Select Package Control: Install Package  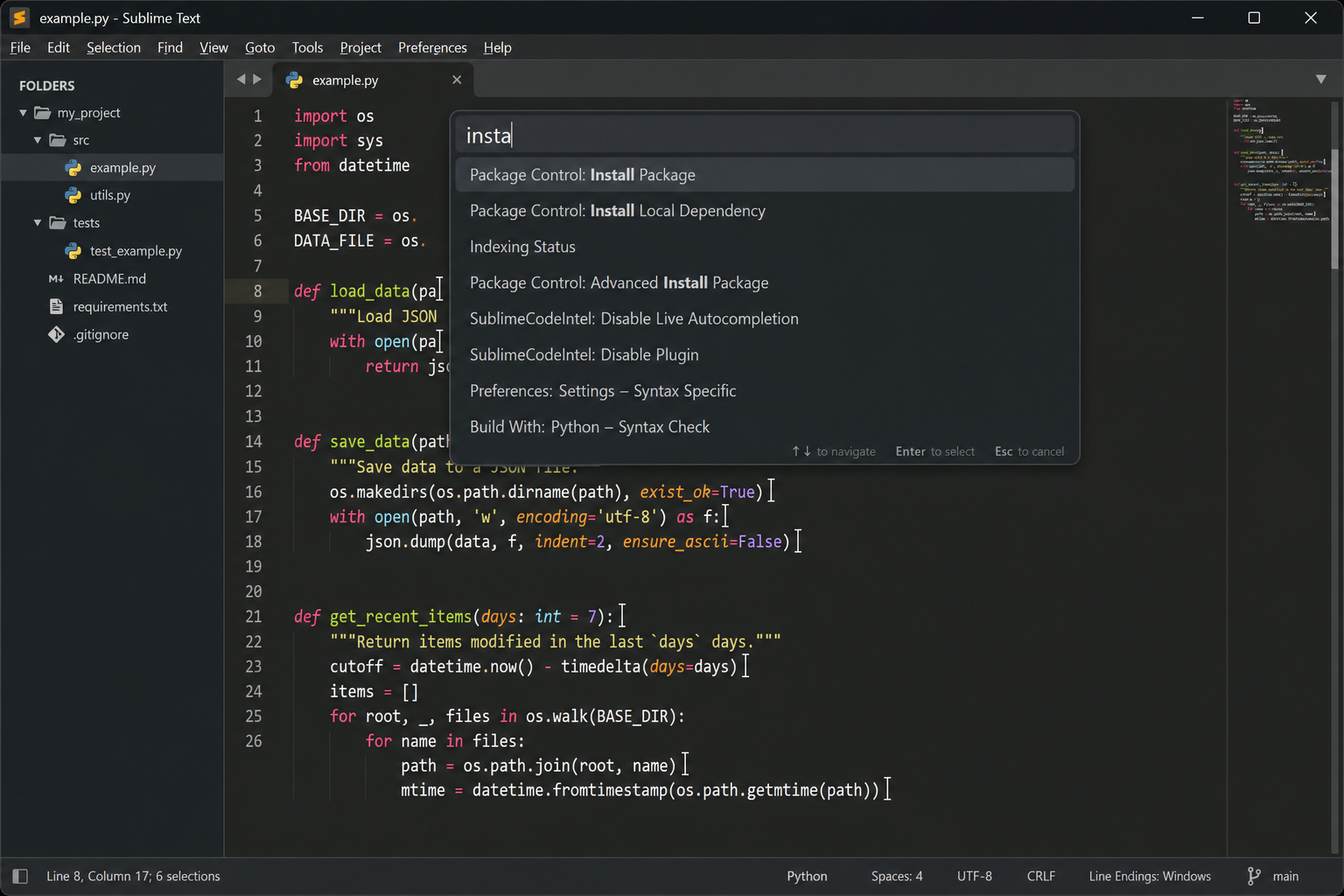(x=765, y=175)
